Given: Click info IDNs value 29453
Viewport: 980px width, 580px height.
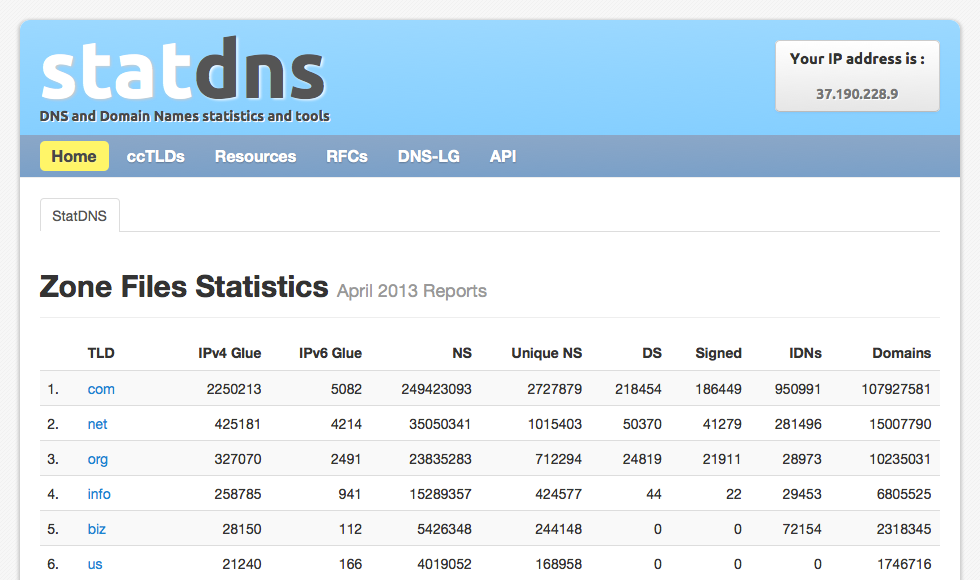Looking at the screenshot, I should 802,494.
